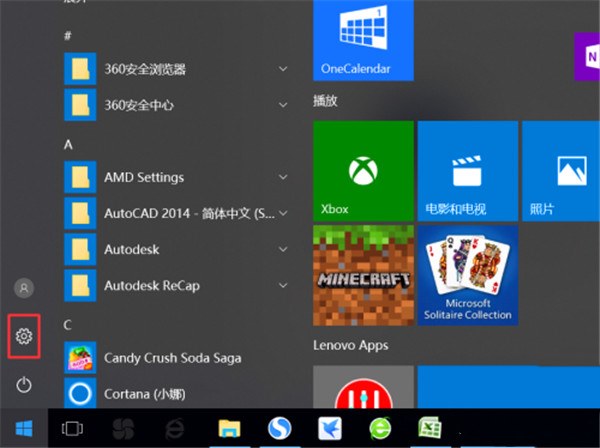
Task: Select the Autodesk app list entry
Action: point(176,249)
